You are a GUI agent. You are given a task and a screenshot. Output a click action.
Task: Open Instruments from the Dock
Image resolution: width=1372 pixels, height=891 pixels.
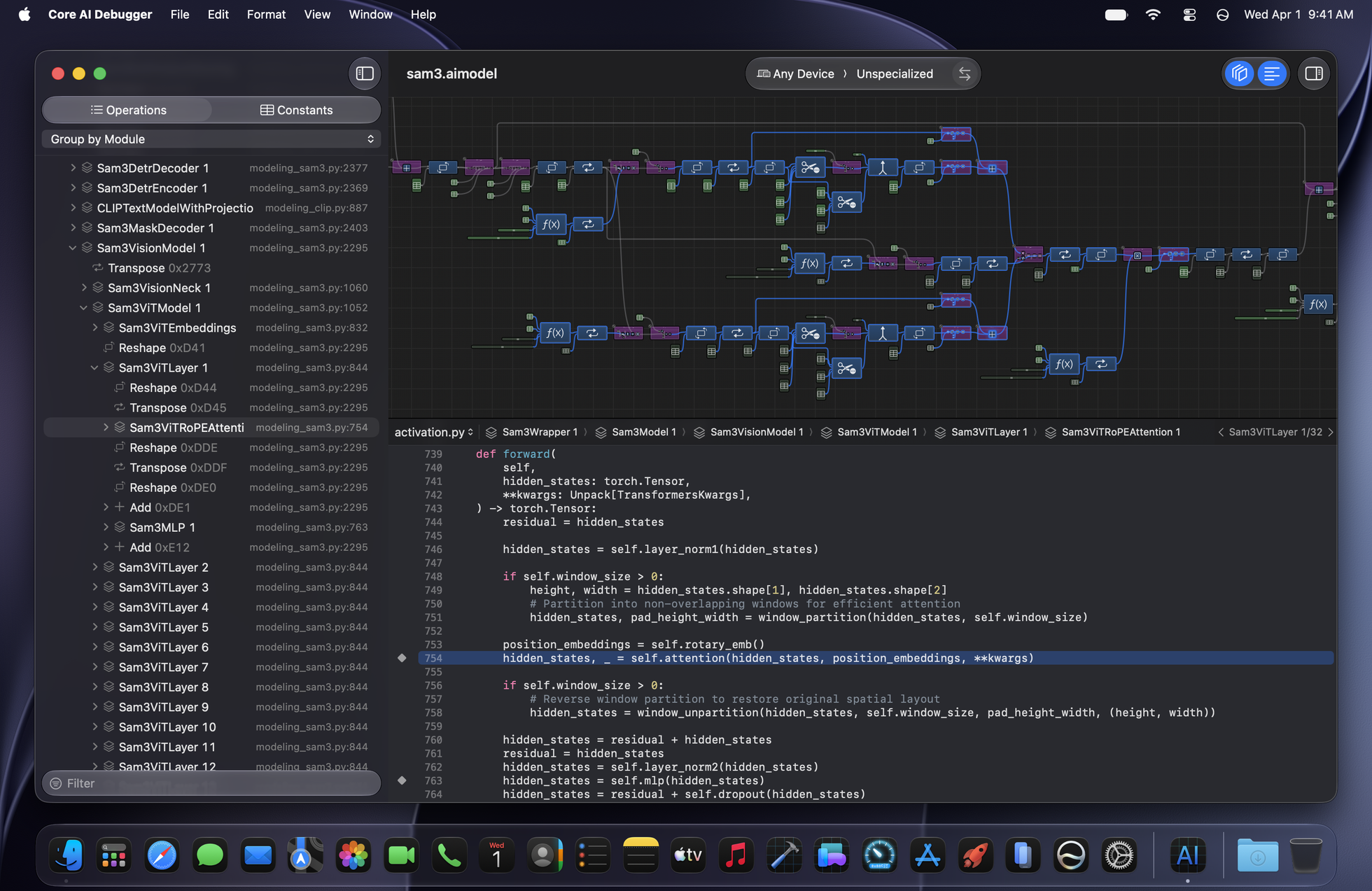tap(879, 855)
